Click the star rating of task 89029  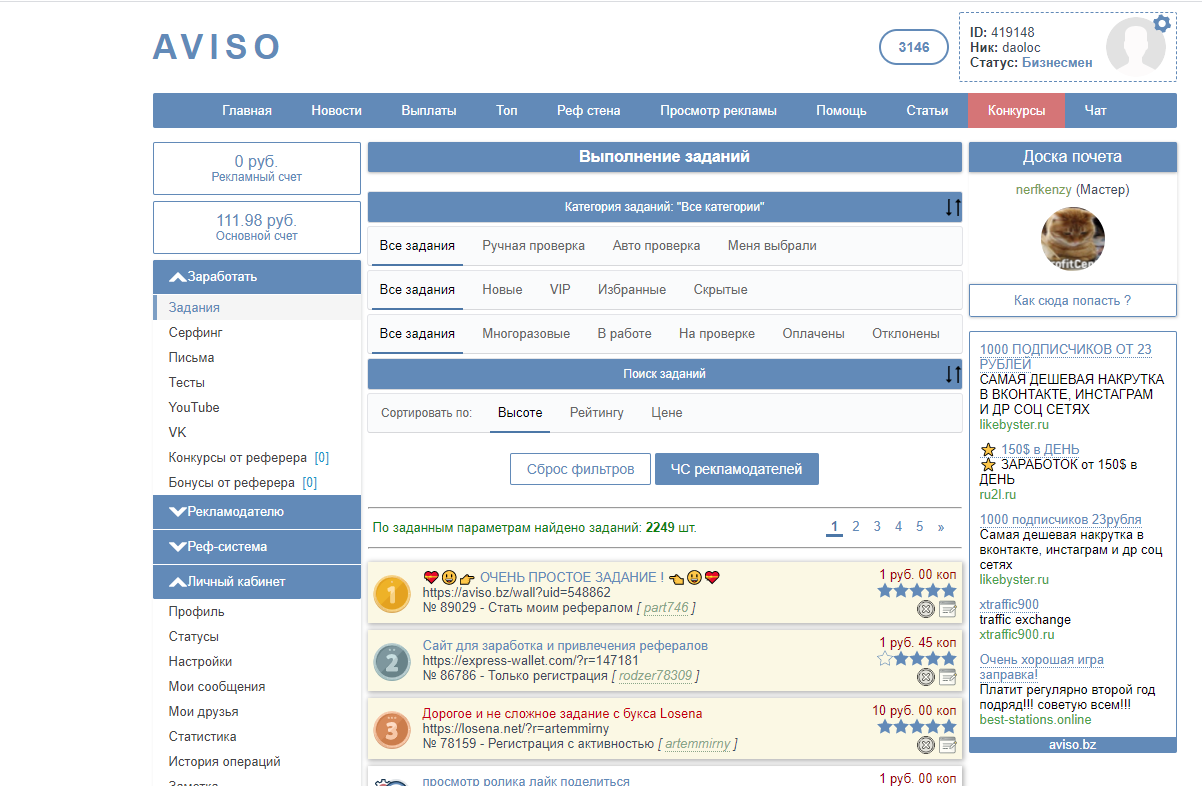point(917,591)
